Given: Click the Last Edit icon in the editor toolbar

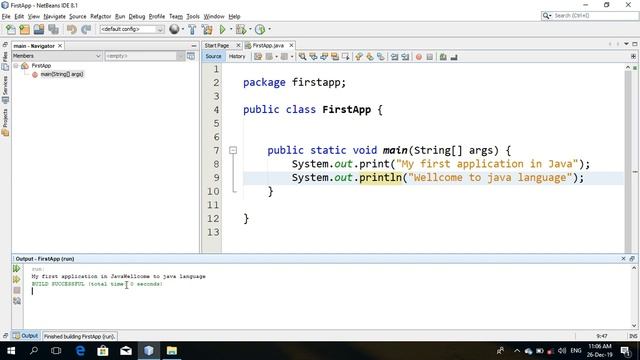Looking at the screenshot, I should tap(258, 57).
